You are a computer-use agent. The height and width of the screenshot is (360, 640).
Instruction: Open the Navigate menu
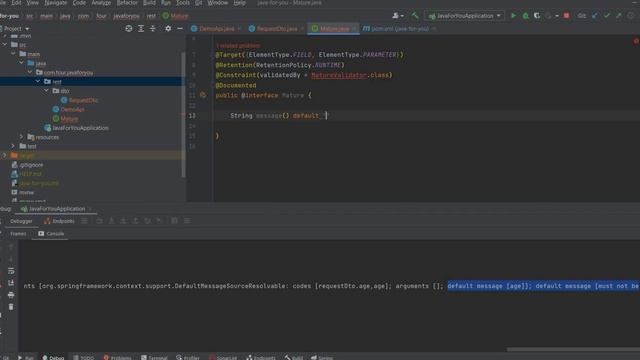56,3
